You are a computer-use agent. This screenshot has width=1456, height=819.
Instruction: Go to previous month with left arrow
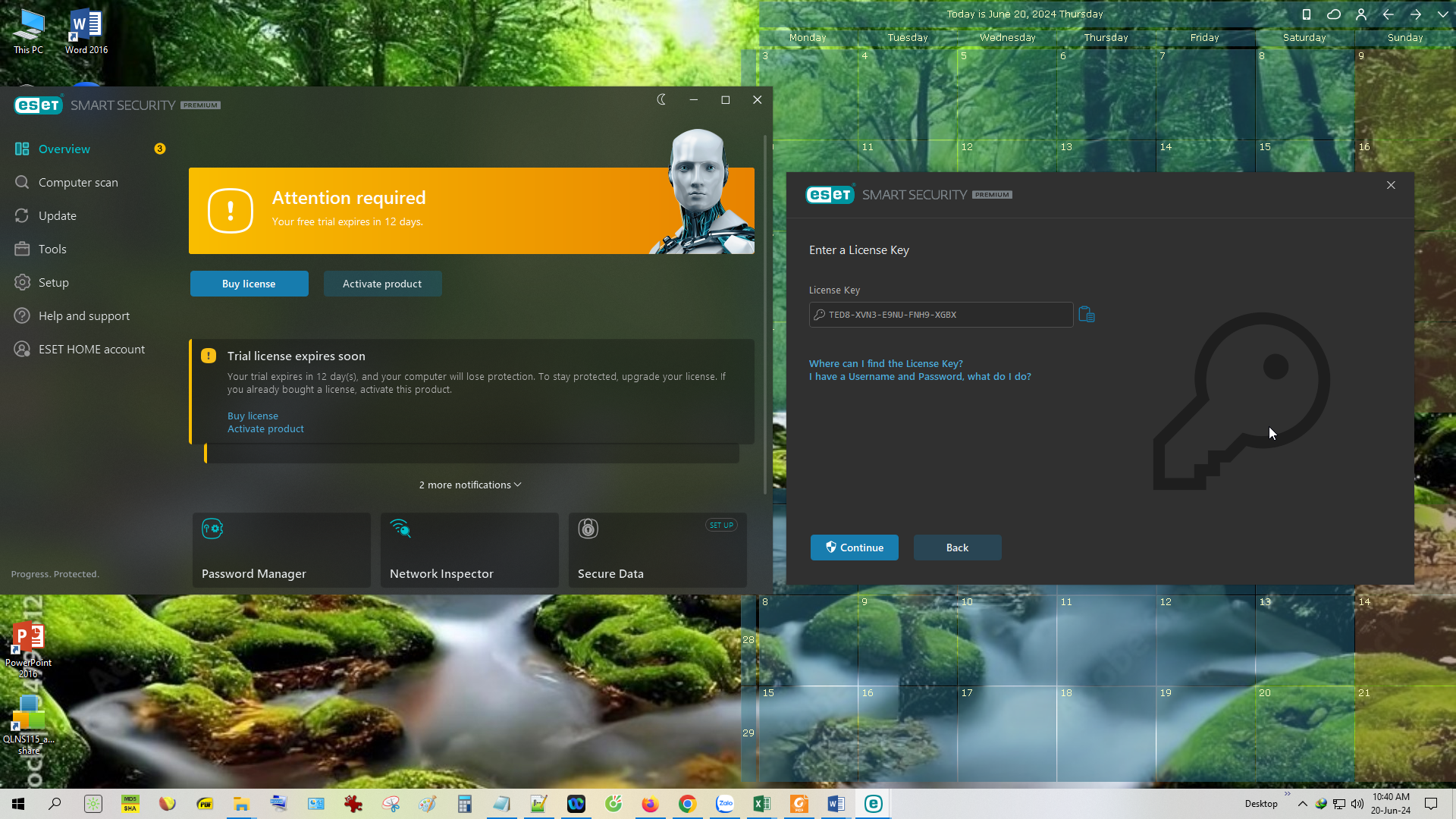click(1389, 14)
